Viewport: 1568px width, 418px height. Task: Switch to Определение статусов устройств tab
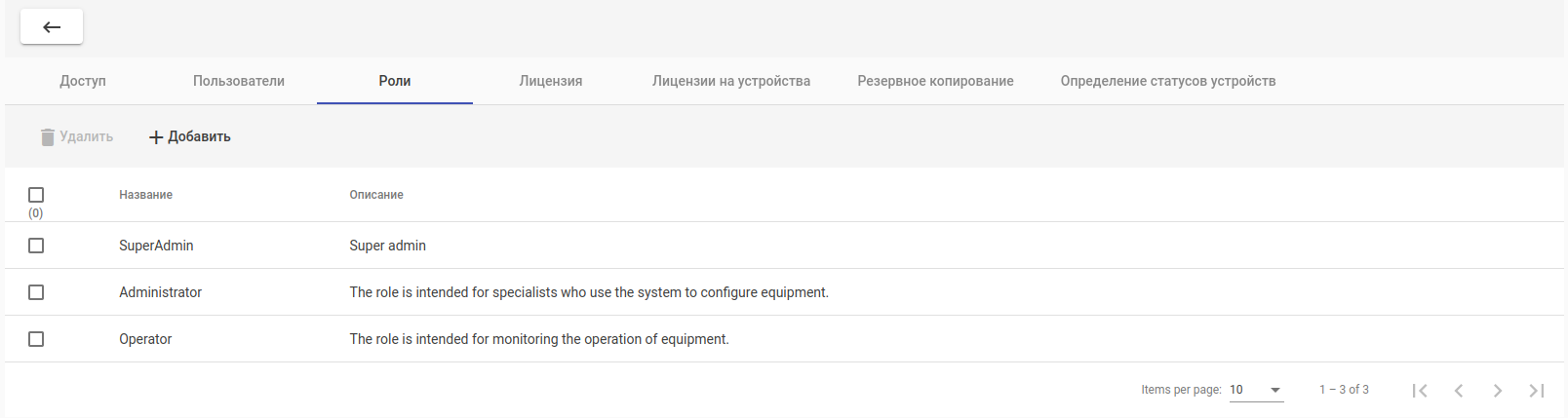[1168, 81]
